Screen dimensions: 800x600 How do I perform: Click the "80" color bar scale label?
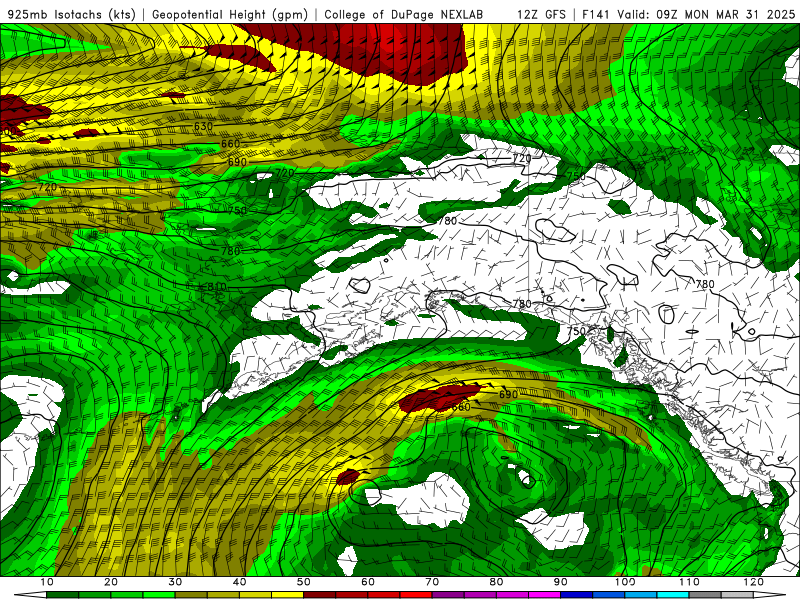pos(496,582)
